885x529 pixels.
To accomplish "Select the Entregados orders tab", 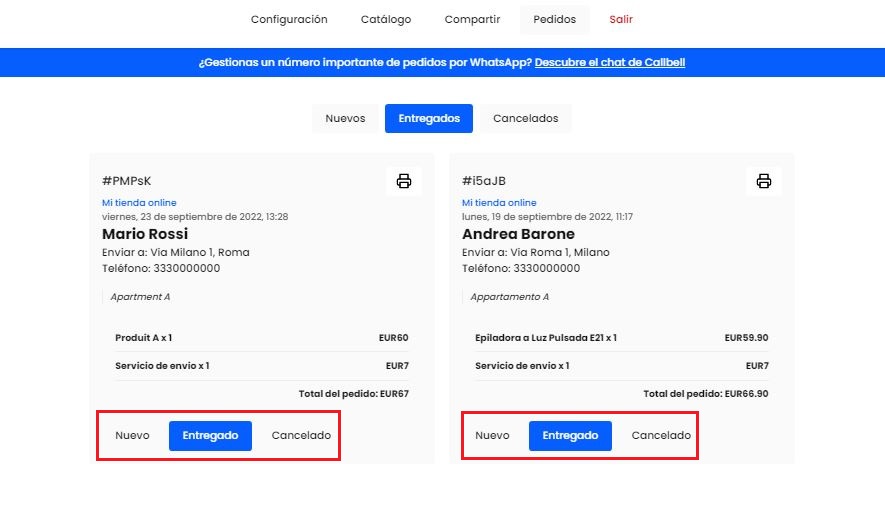I will tap(429, 118).
